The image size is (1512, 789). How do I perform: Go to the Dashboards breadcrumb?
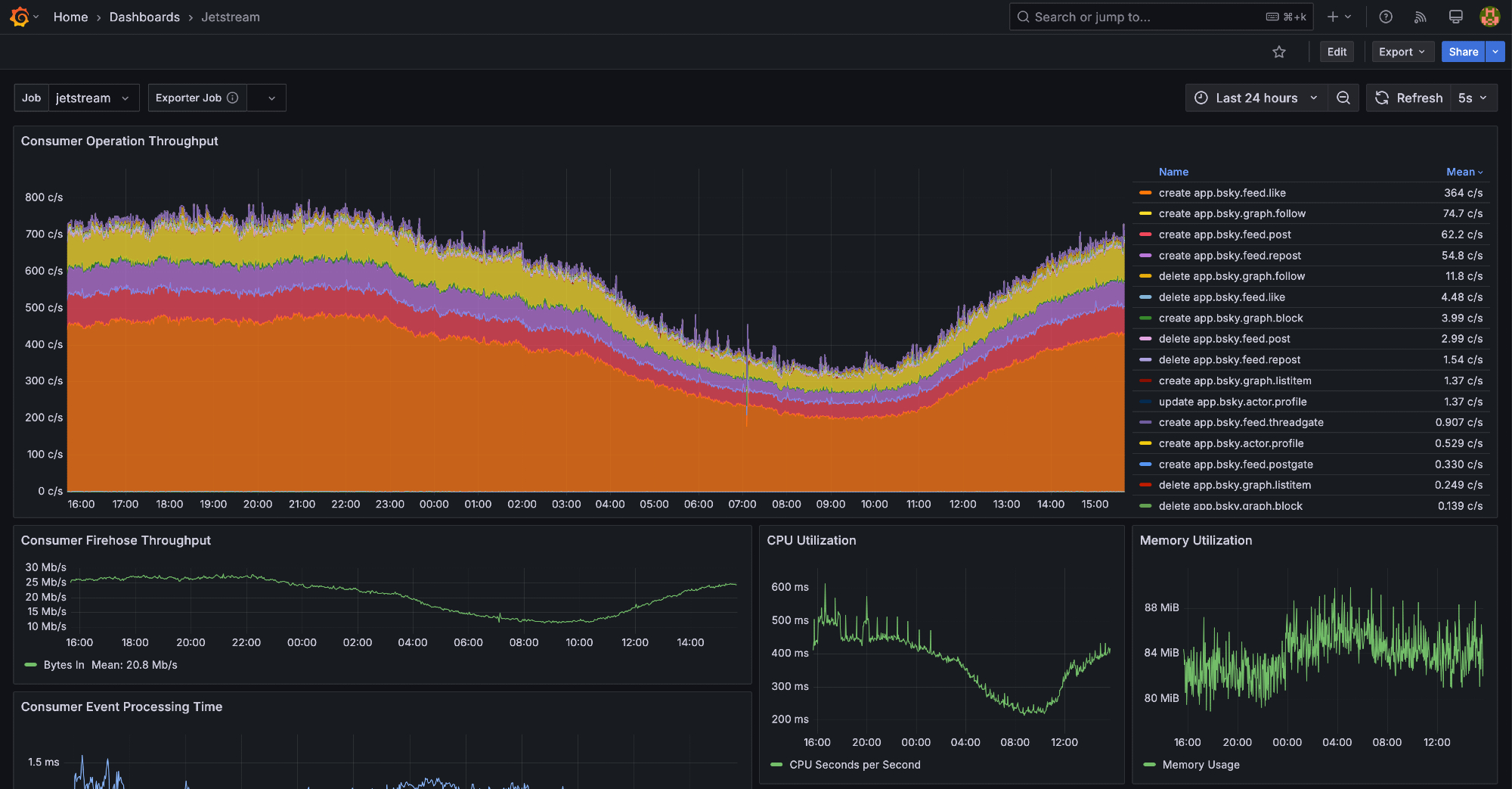[144, 17]
